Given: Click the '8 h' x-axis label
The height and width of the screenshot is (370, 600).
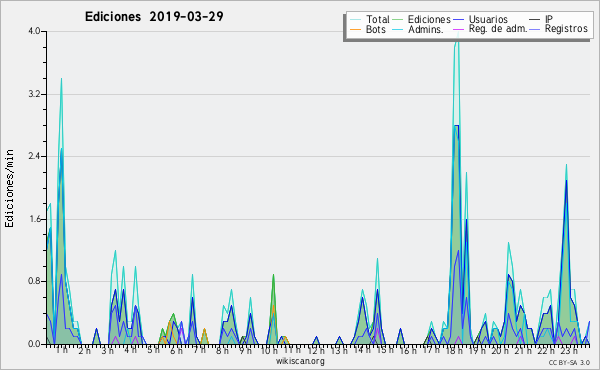Looking at the screenshot, I should 222,350.
